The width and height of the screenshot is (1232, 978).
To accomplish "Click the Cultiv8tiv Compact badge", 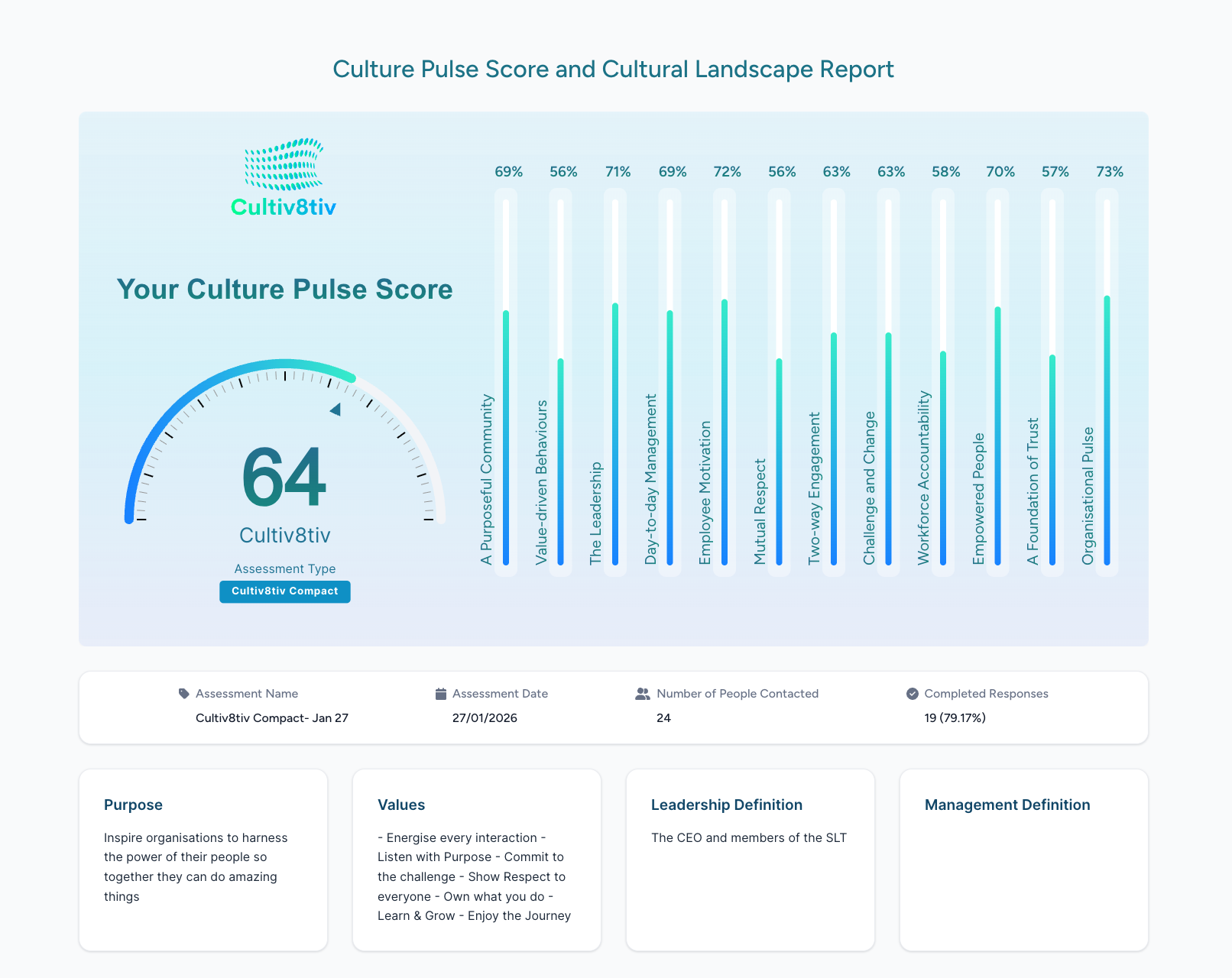I will click(284, 591).
